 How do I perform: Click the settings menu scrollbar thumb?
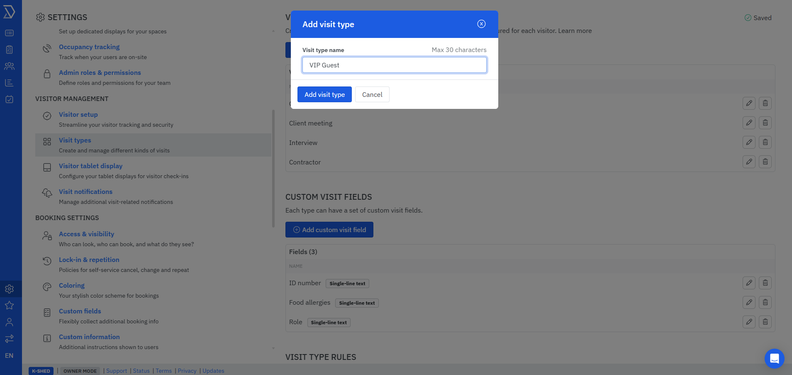point(274,168)
